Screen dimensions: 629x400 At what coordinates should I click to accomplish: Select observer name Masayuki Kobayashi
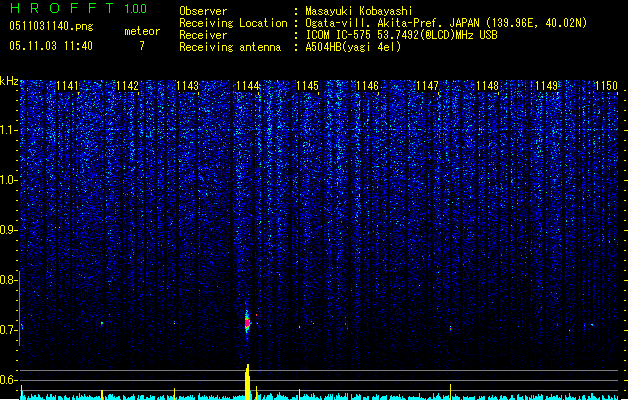(359, 11)
